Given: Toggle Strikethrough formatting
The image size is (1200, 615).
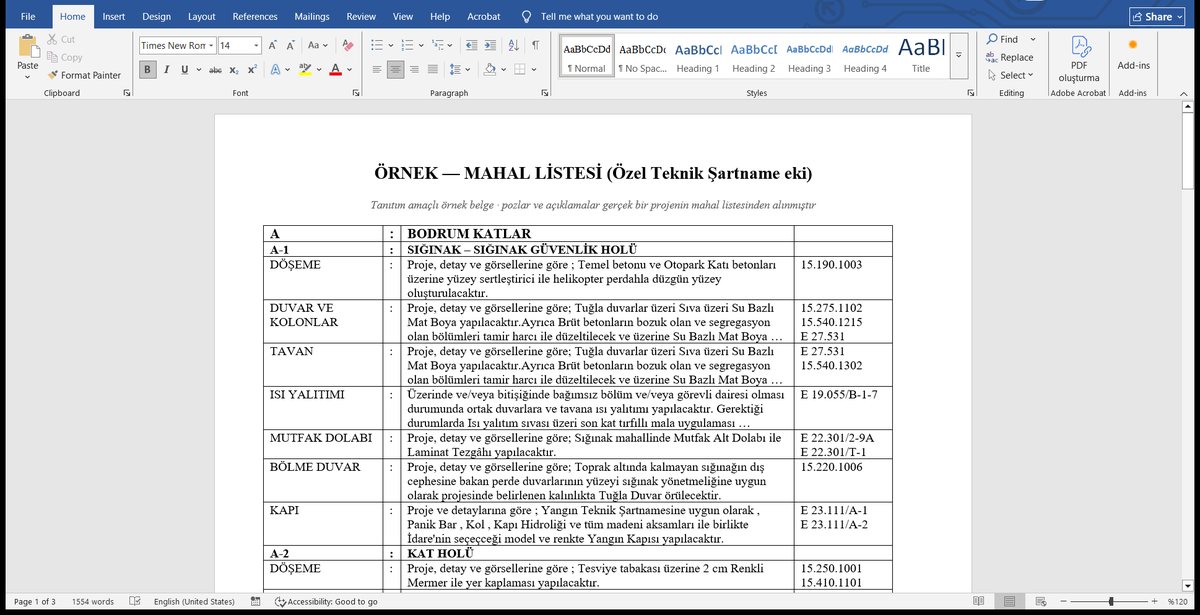Looking at the screenshot, I should coord(215,69).
